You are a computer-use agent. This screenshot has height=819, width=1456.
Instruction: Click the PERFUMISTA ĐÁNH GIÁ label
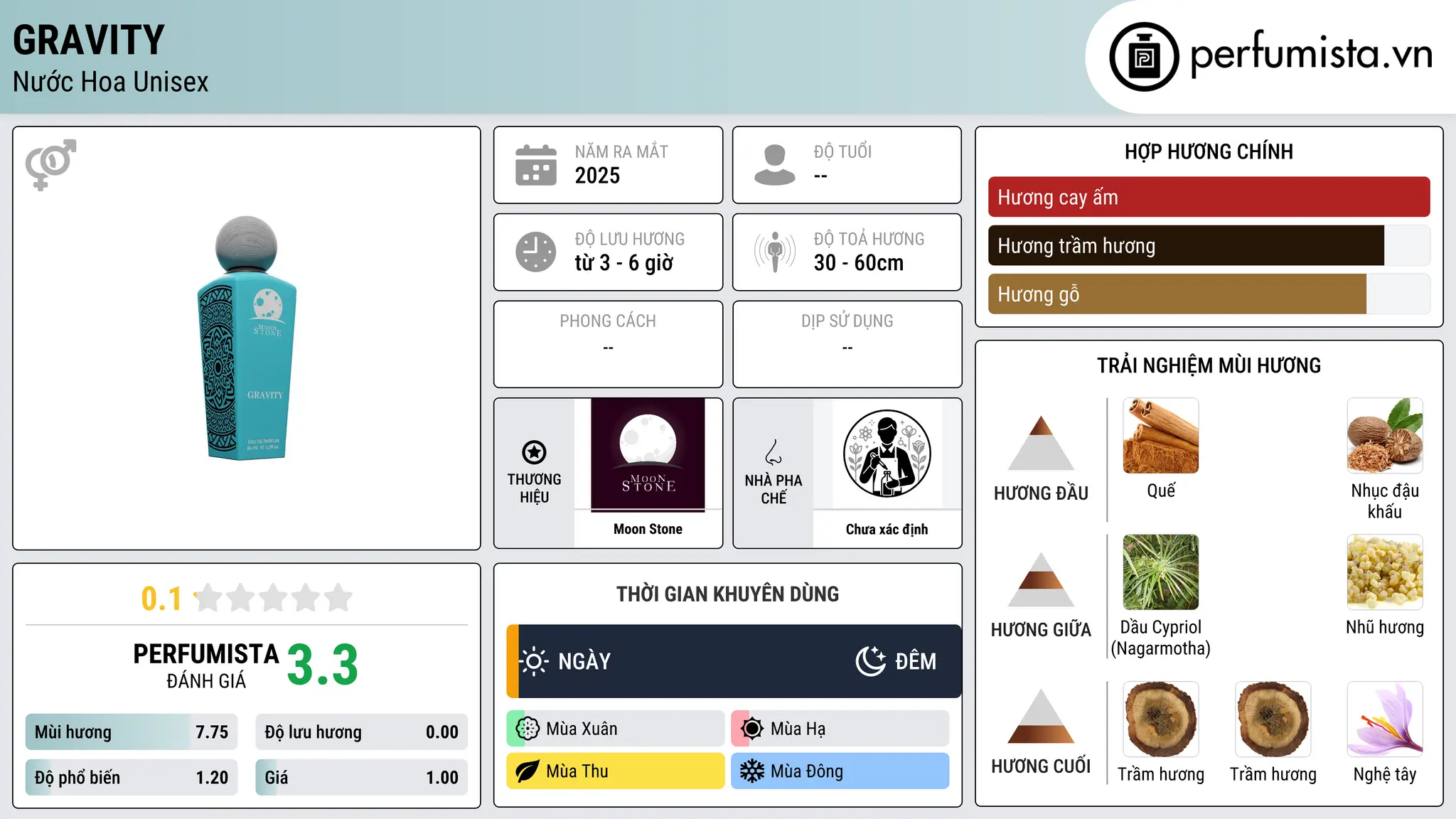pos(206,665)
